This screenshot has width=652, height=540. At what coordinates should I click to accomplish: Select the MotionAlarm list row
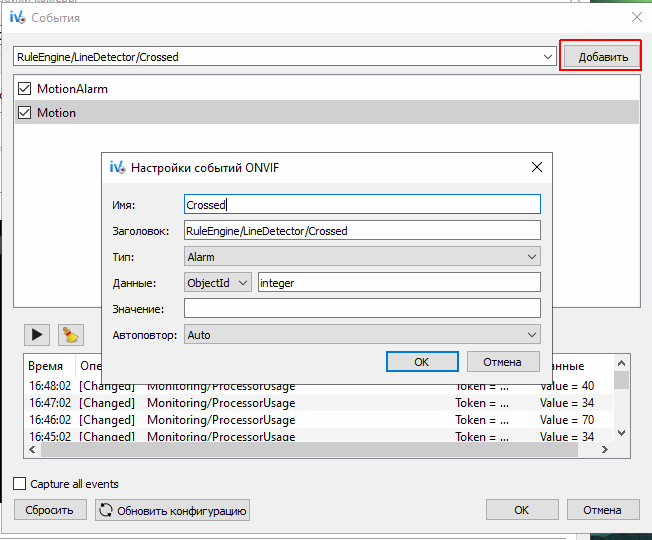[x=327, y=89]
